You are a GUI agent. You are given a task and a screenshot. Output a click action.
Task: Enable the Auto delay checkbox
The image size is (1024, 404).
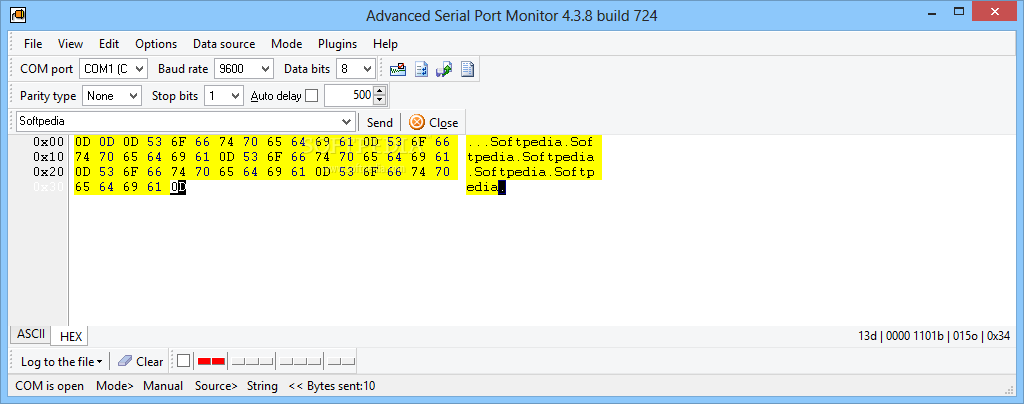click(x=312, y=96)
